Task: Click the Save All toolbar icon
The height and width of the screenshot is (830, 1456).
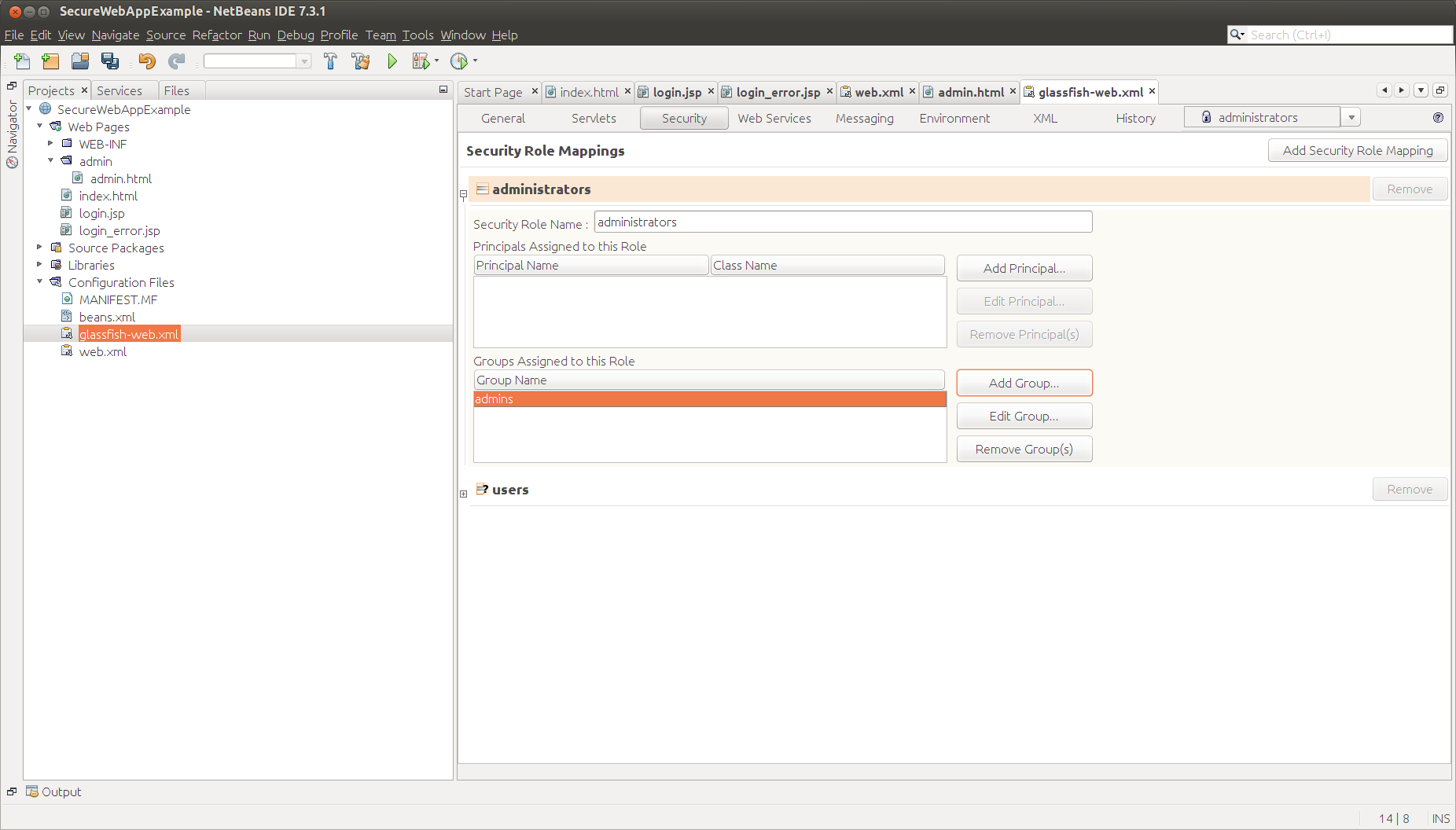Action: tap(110, 61)
